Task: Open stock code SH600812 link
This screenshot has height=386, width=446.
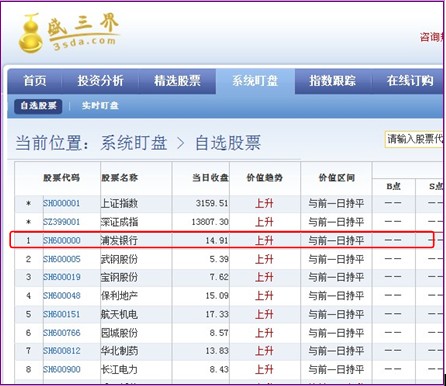Action: click(x=62, y=351)
